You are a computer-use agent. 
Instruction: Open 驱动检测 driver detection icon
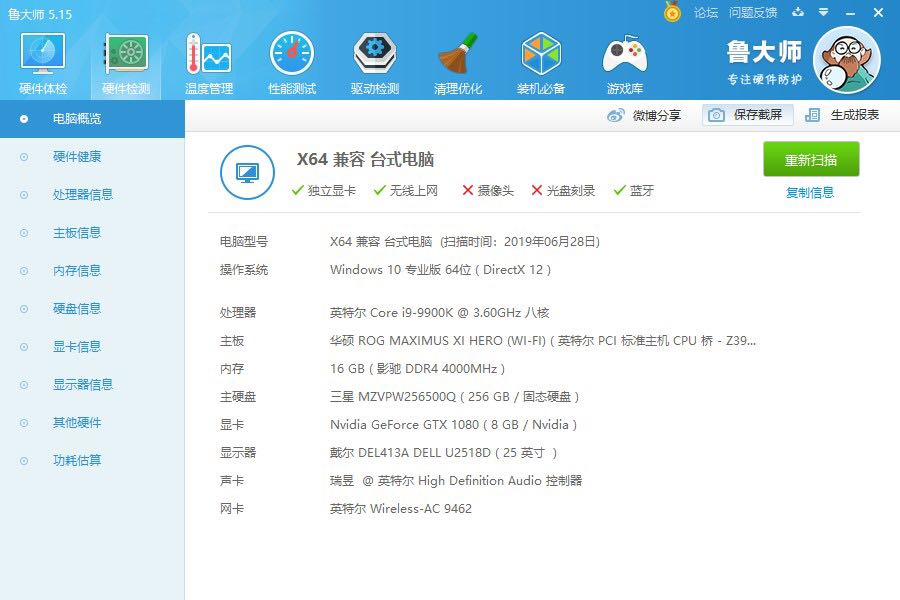click(375, 53)
